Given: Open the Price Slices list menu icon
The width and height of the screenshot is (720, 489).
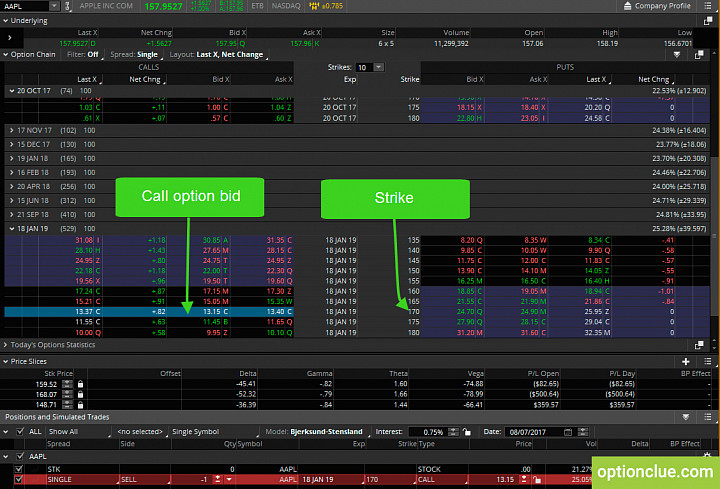Looking at the screenshot, I should coord(708,361).
